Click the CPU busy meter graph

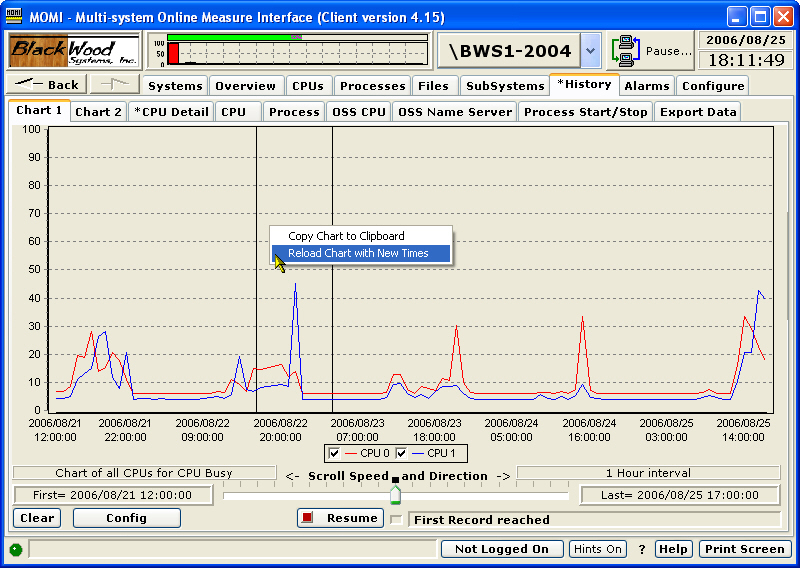pos(289,50)
